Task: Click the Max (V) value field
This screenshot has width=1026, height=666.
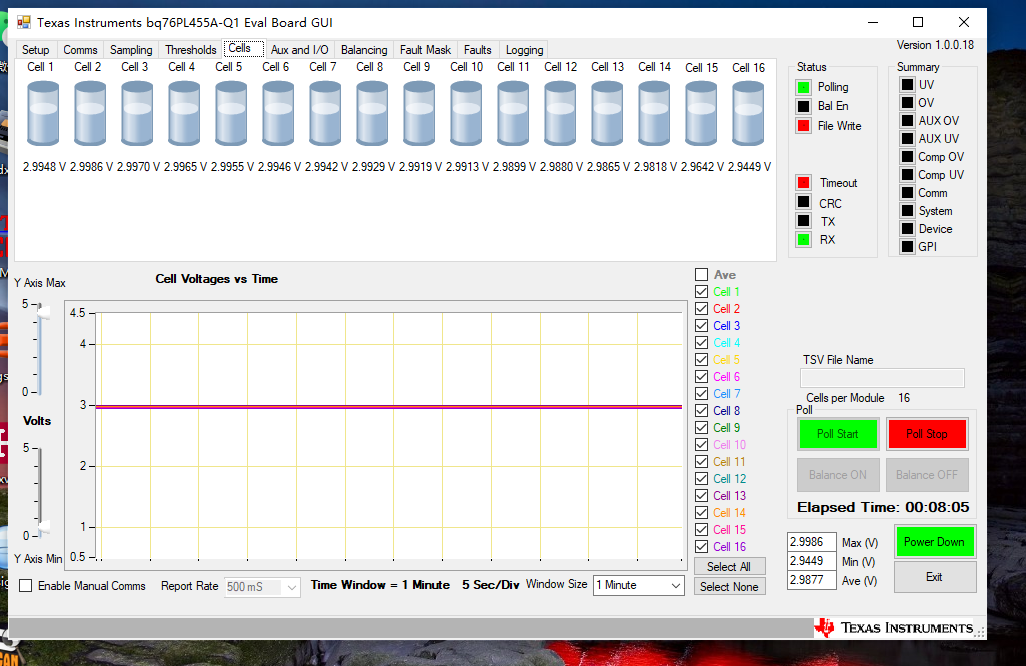Action: click(x=811, y=542)
